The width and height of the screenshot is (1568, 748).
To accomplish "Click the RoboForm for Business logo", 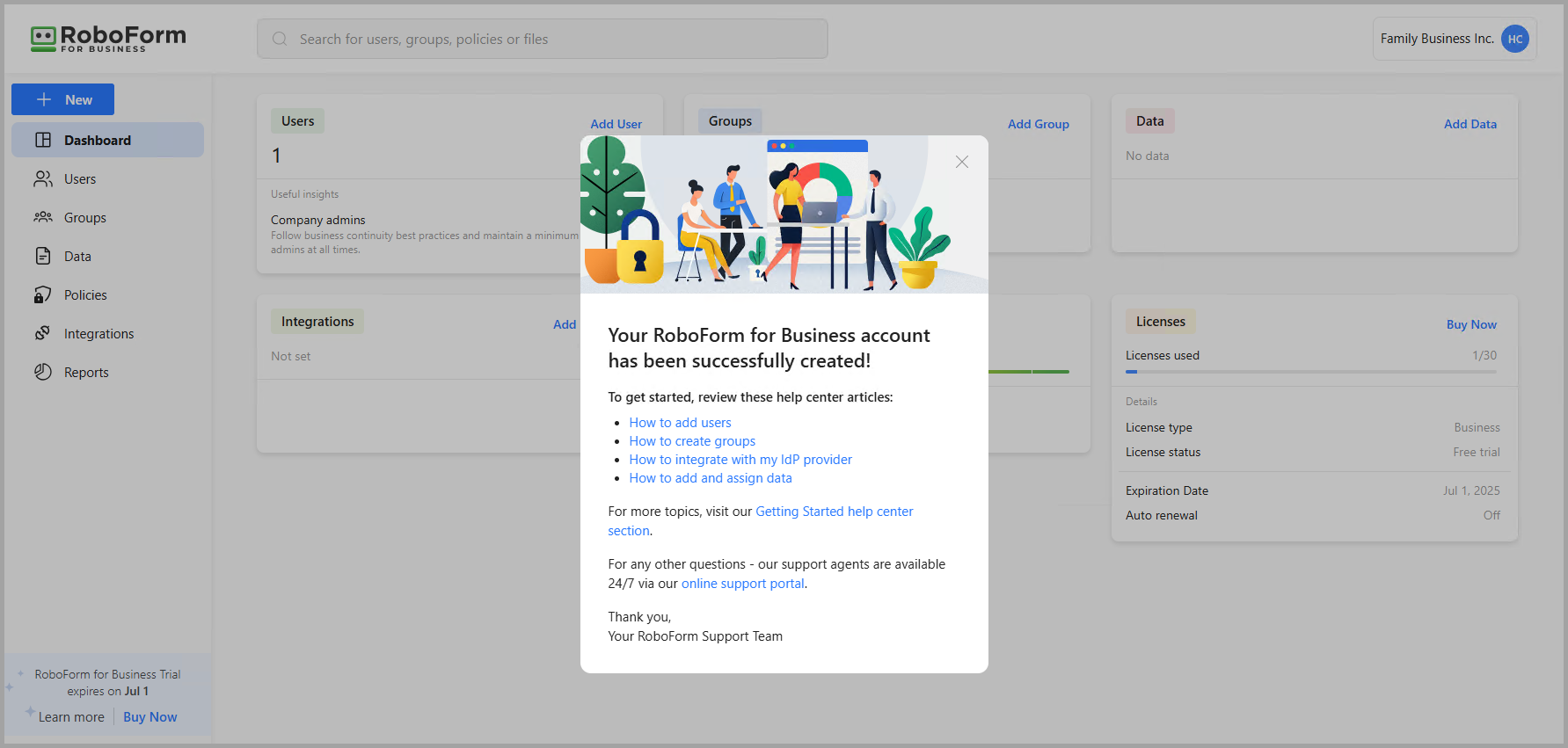I will coord(108,39).
